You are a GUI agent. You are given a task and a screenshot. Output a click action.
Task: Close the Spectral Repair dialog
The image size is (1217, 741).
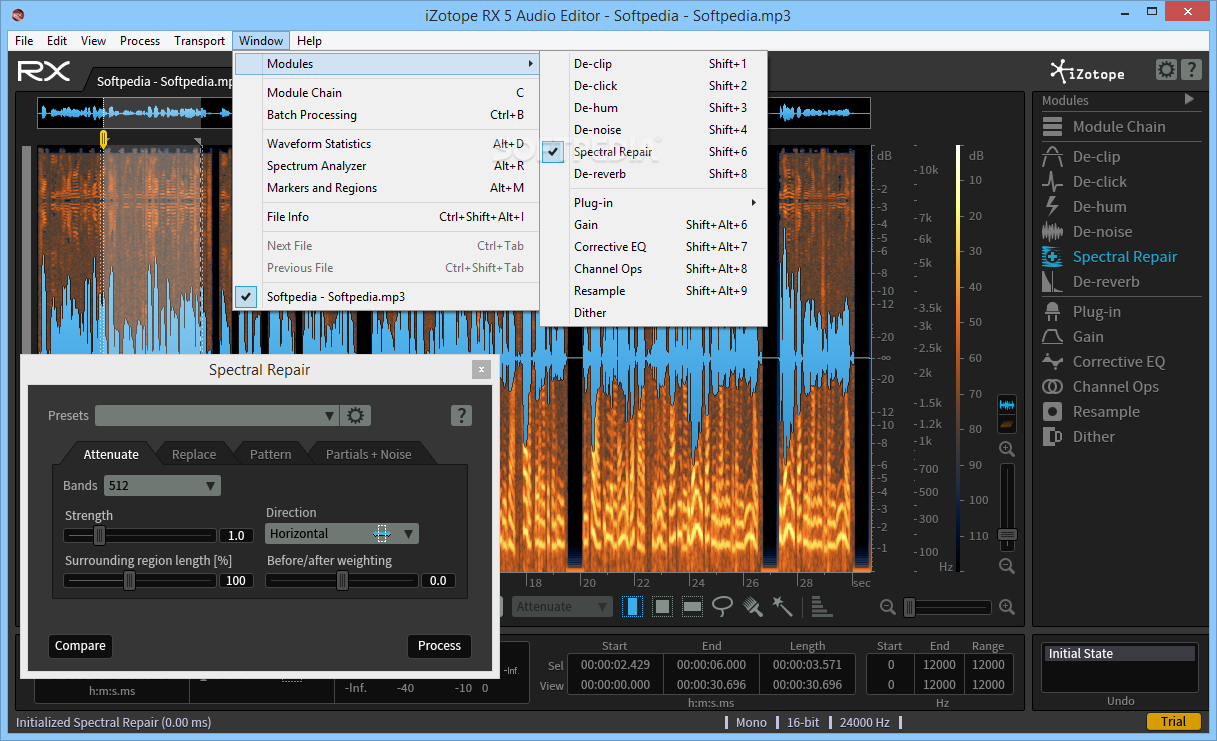pyautogui.click(x=482, y=369)
